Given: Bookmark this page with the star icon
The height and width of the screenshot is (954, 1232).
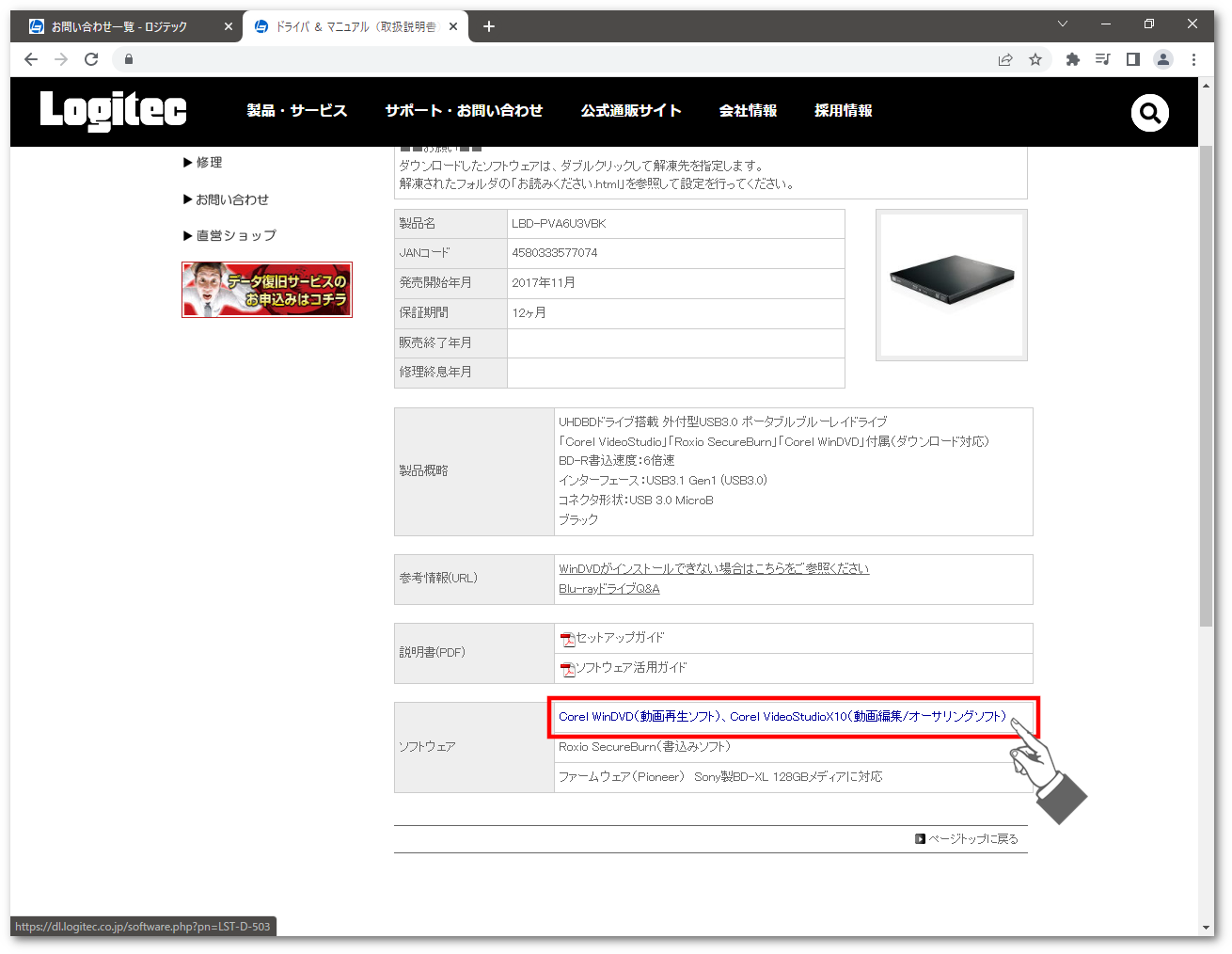Looking at the screenshot, I should (1035, 59).
